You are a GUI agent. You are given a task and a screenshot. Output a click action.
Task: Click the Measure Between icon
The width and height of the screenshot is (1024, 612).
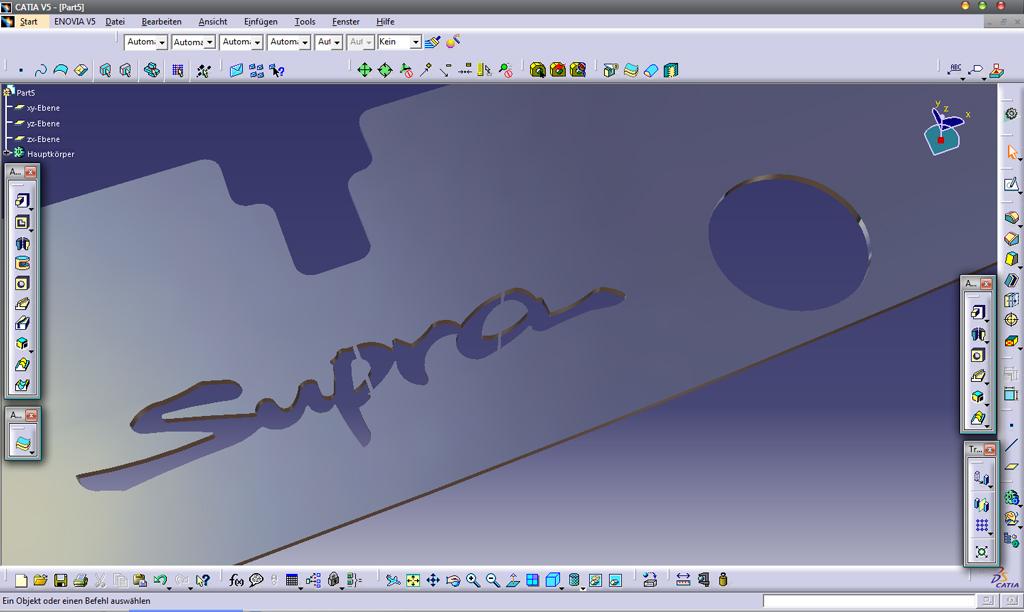[x=683, y=580]
